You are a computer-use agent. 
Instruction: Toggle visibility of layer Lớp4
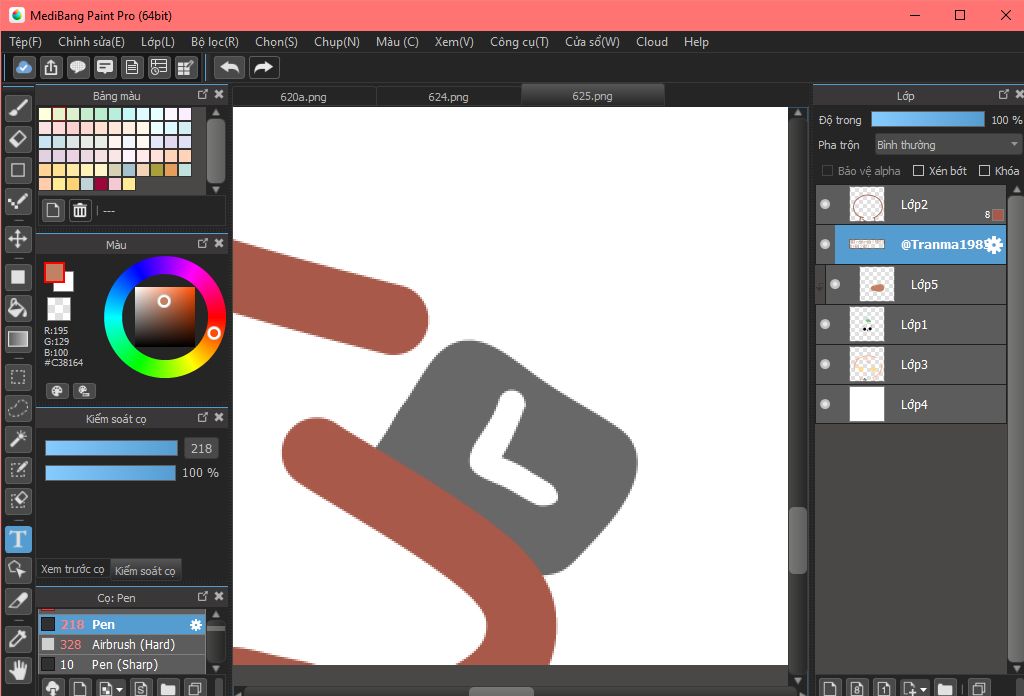[x=825, y=404]
